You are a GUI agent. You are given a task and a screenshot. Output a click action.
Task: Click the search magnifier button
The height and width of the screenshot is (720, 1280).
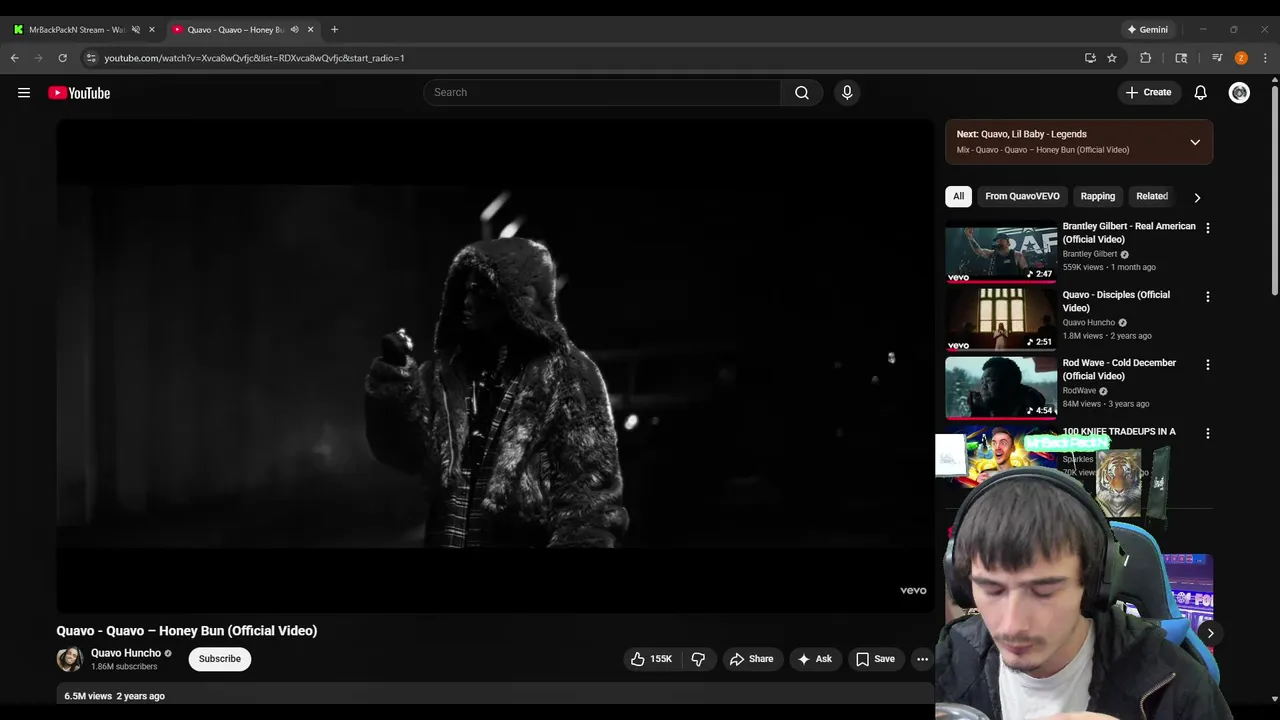pos(802,92)
